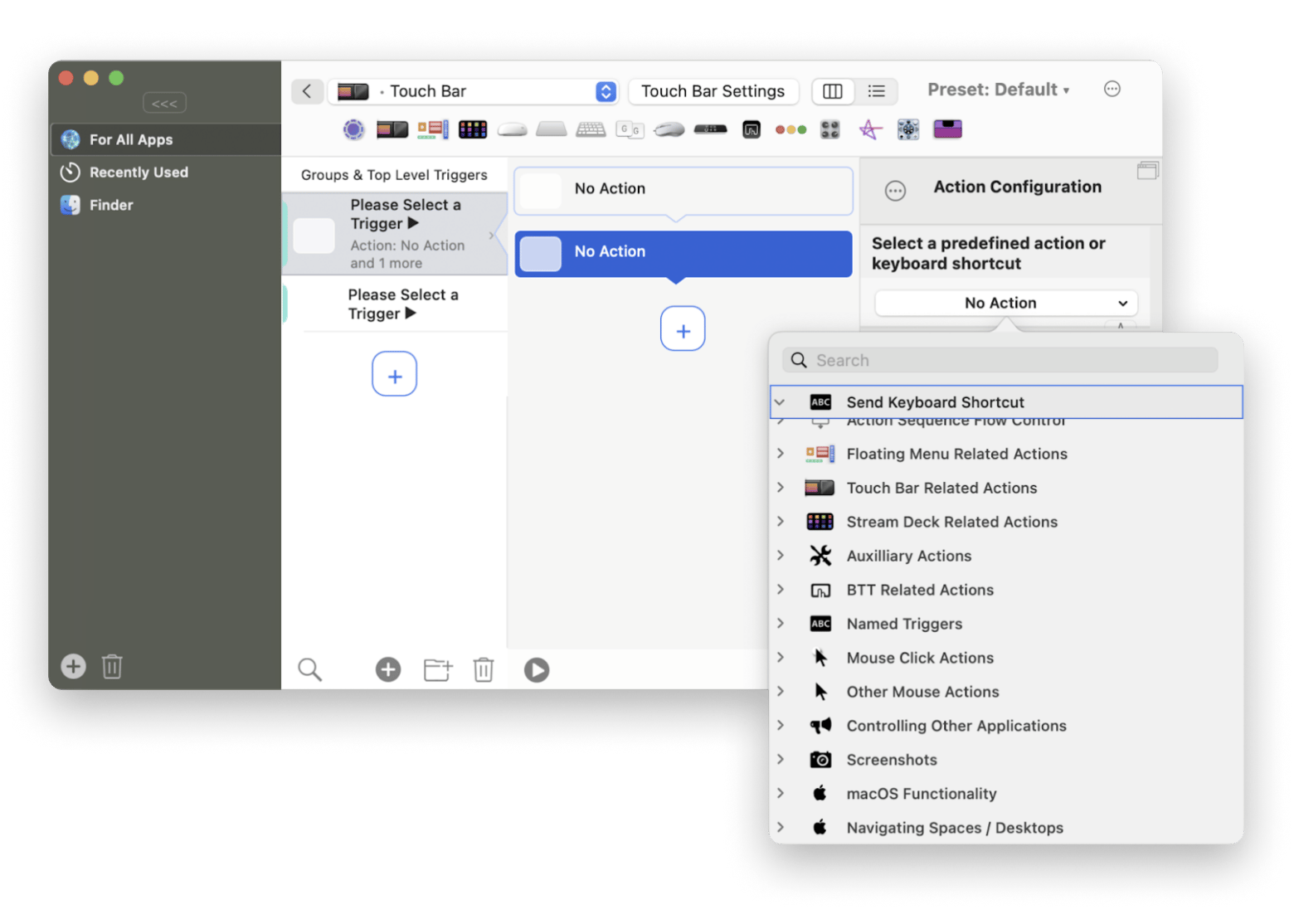This screenshot has width=1294, height=924.
Task: Expand Auxilliary Actions category
Action: click(x=780, y=556)
